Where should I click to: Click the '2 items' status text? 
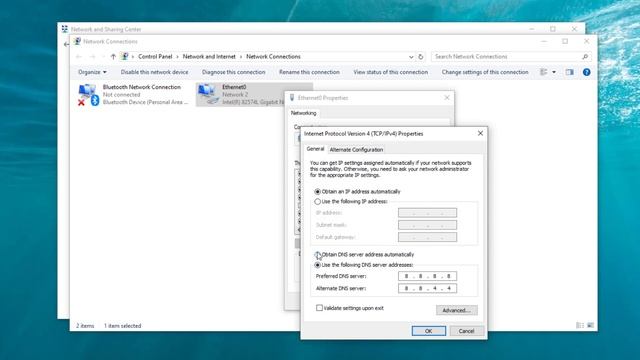point(85,326)
